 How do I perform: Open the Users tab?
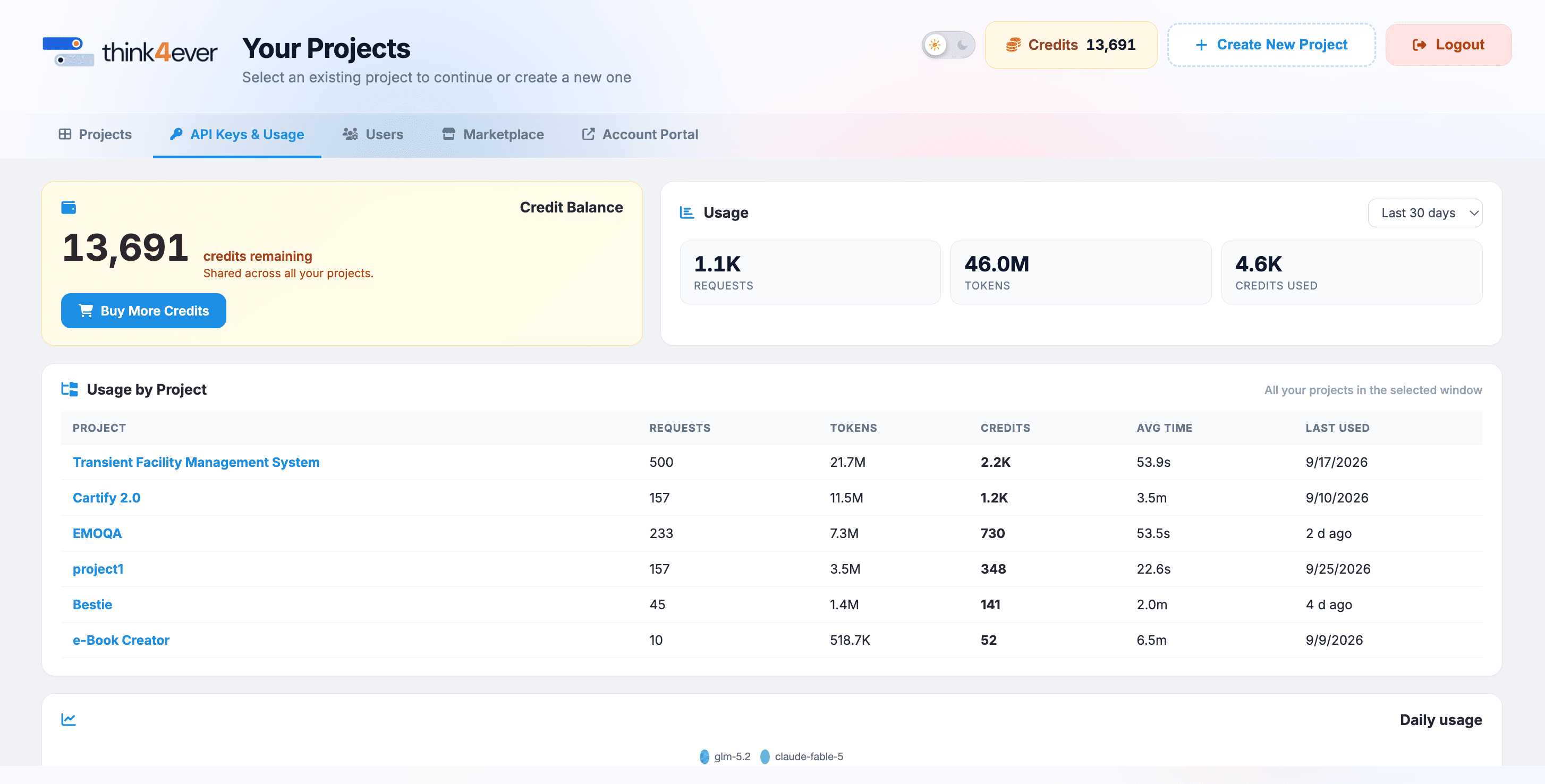pos(372,134)
